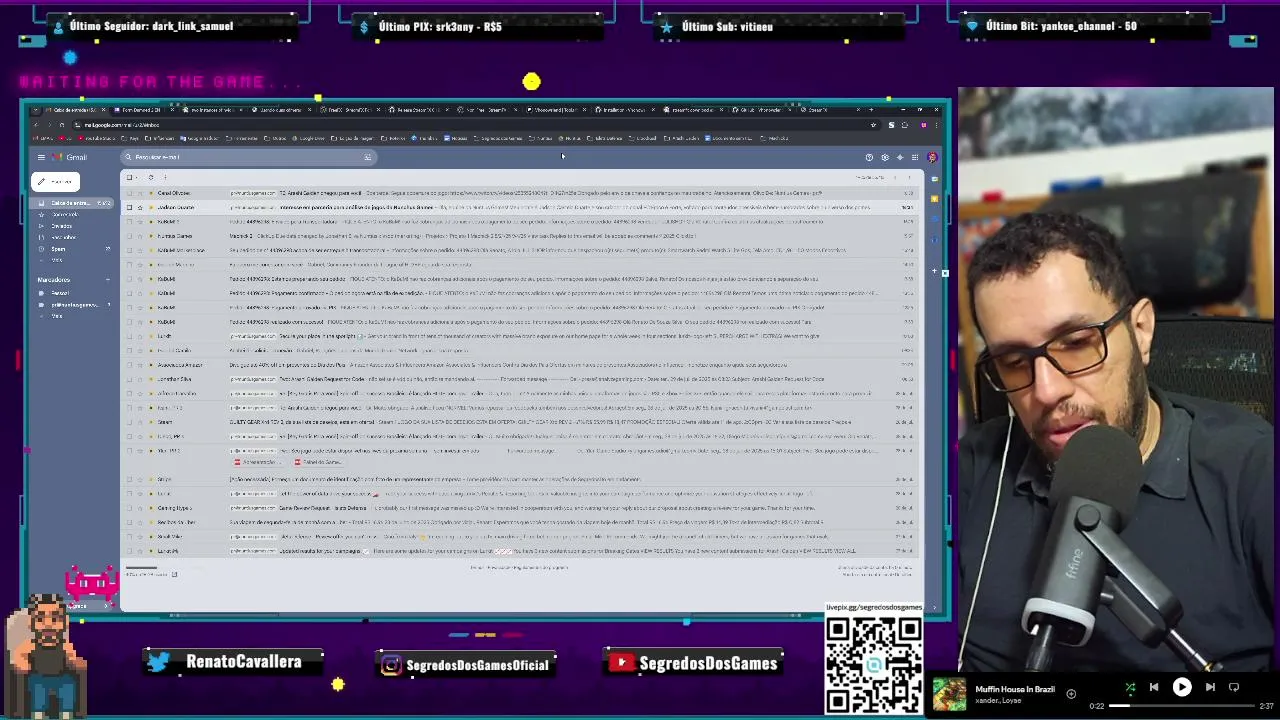
Task: Seek on the music progress bar
Action: 1181,706
